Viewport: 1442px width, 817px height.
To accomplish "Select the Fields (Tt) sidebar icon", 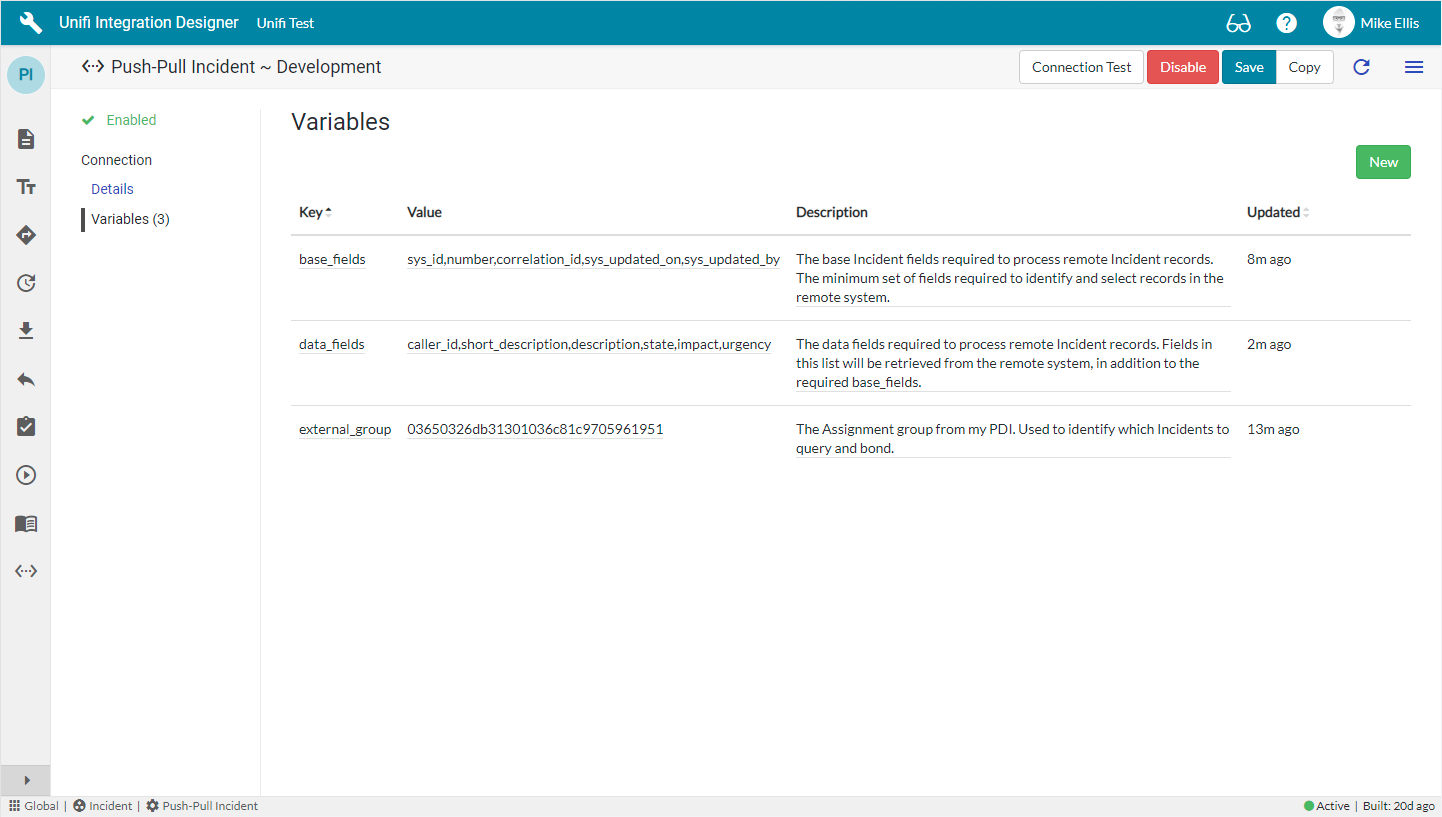I will [25, 187].
